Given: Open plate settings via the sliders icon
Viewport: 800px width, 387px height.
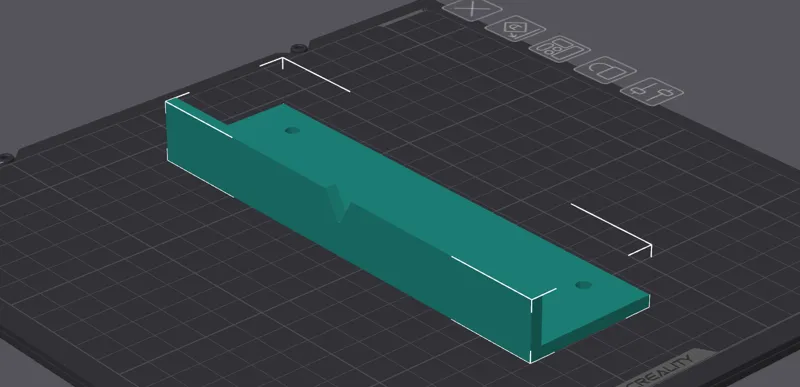Looking at the screenshot, I should (x=652, y=92).
